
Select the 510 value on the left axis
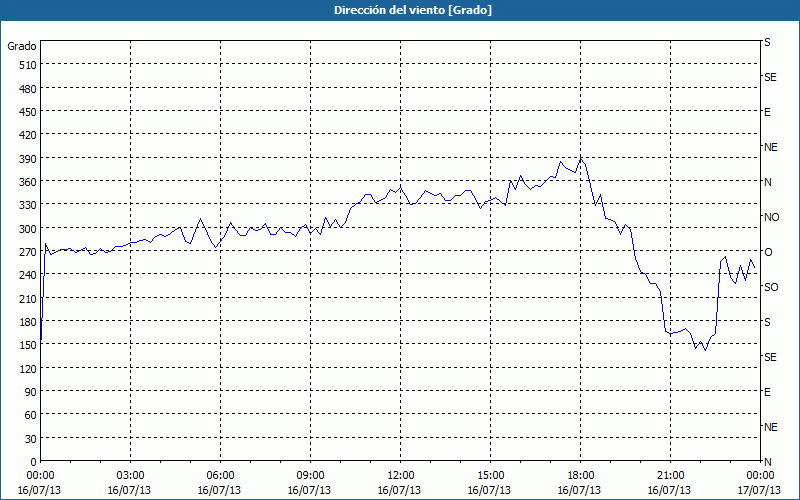[28, 65]
